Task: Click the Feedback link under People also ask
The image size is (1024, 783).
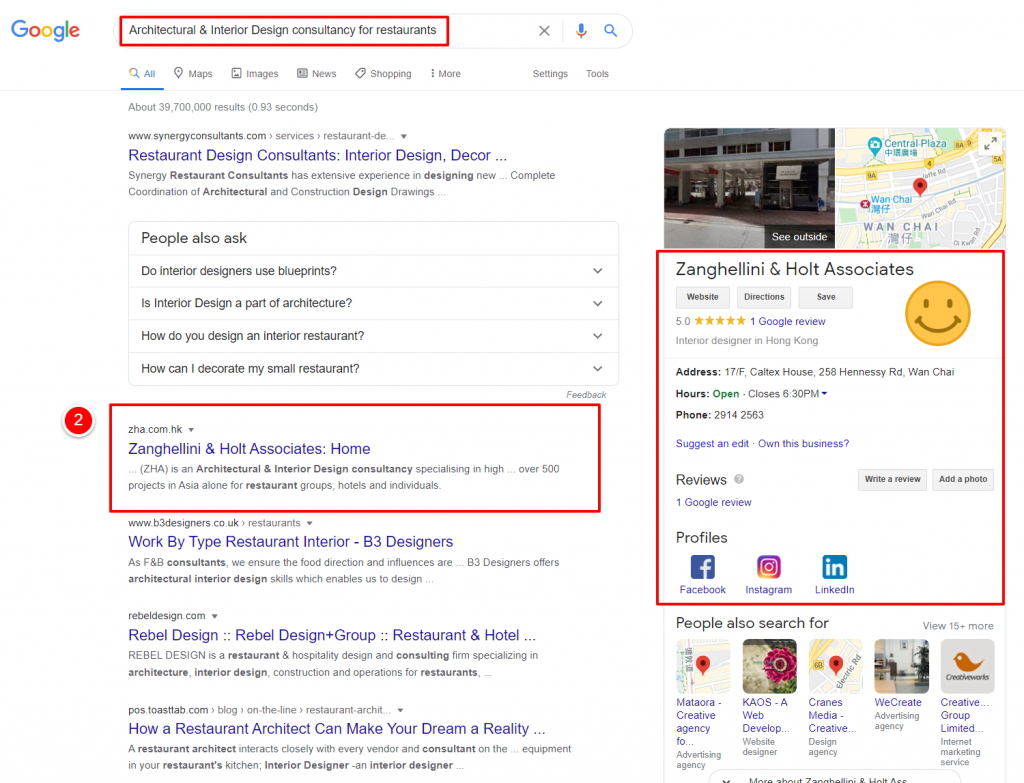Action: click(x=586, y=395)
